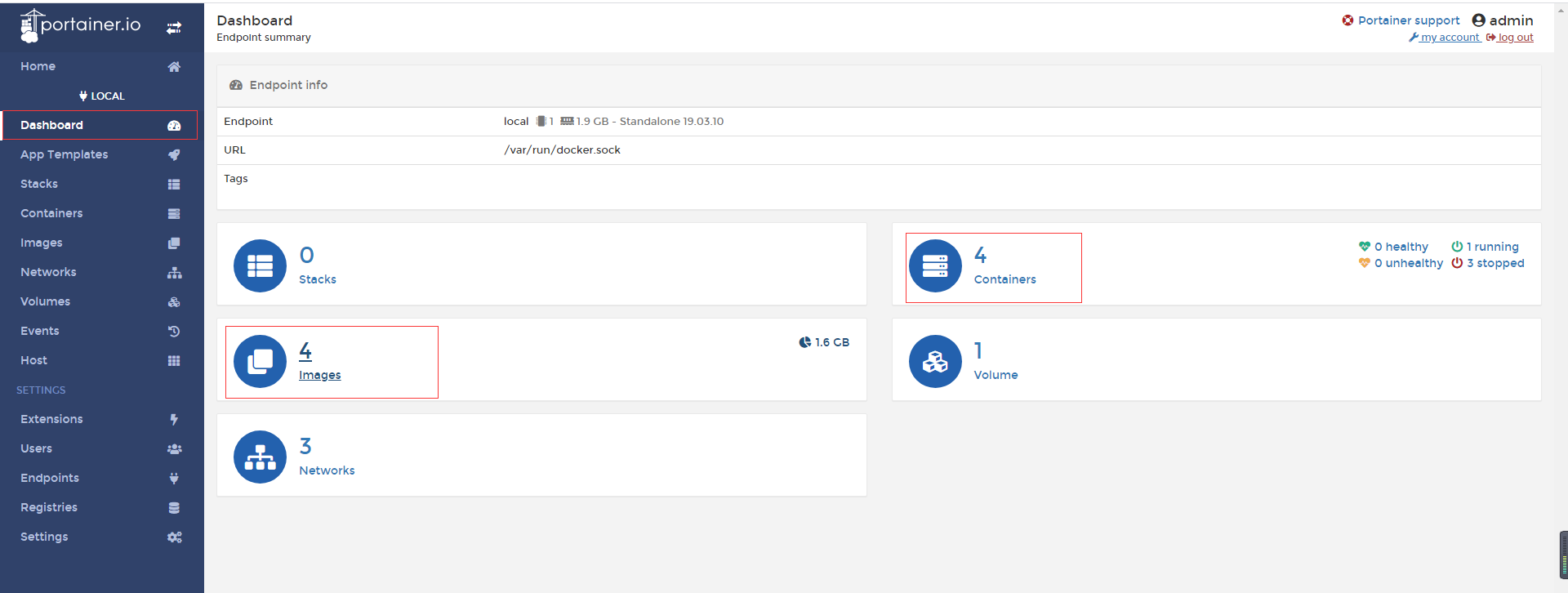The image size is (1568, 593).
Task: Open App Templates menu item
Action: [64, 154]
